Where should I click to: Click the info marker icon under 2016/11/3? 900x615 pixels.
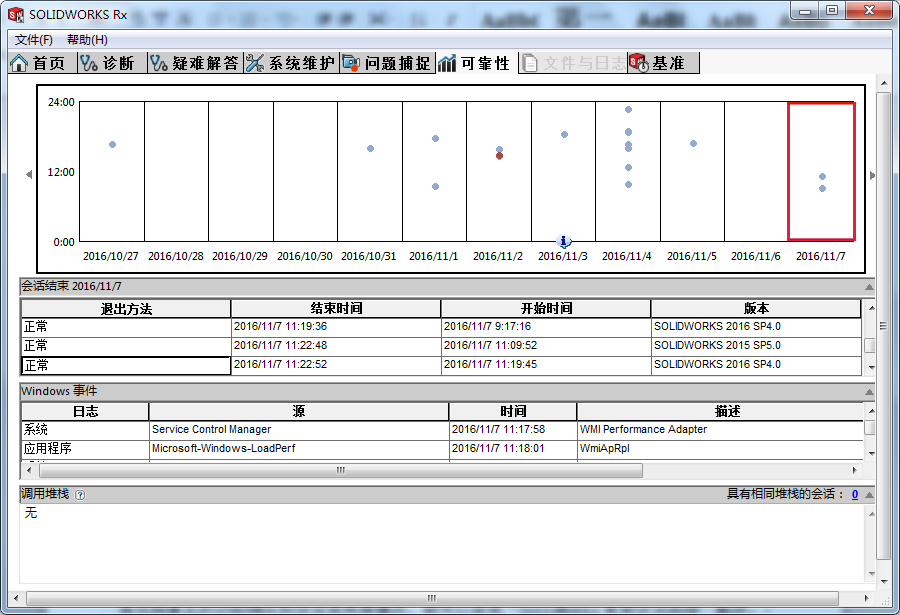pos(564,241)
